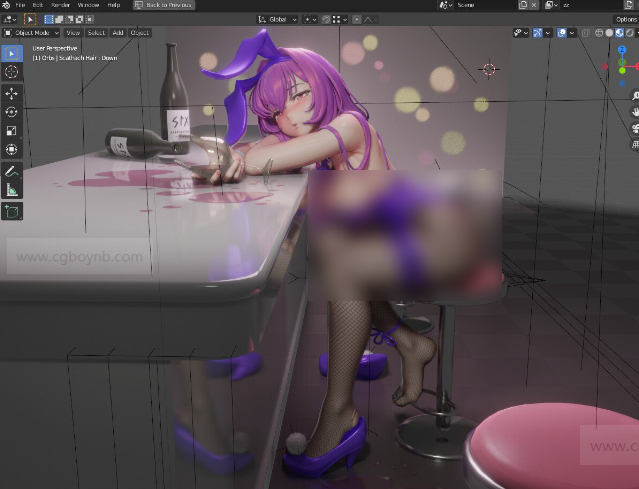Click the view layer name field 'zz'
Image resolution: width=639 pixels, height=489 pixels.
[x=591, y=5]
